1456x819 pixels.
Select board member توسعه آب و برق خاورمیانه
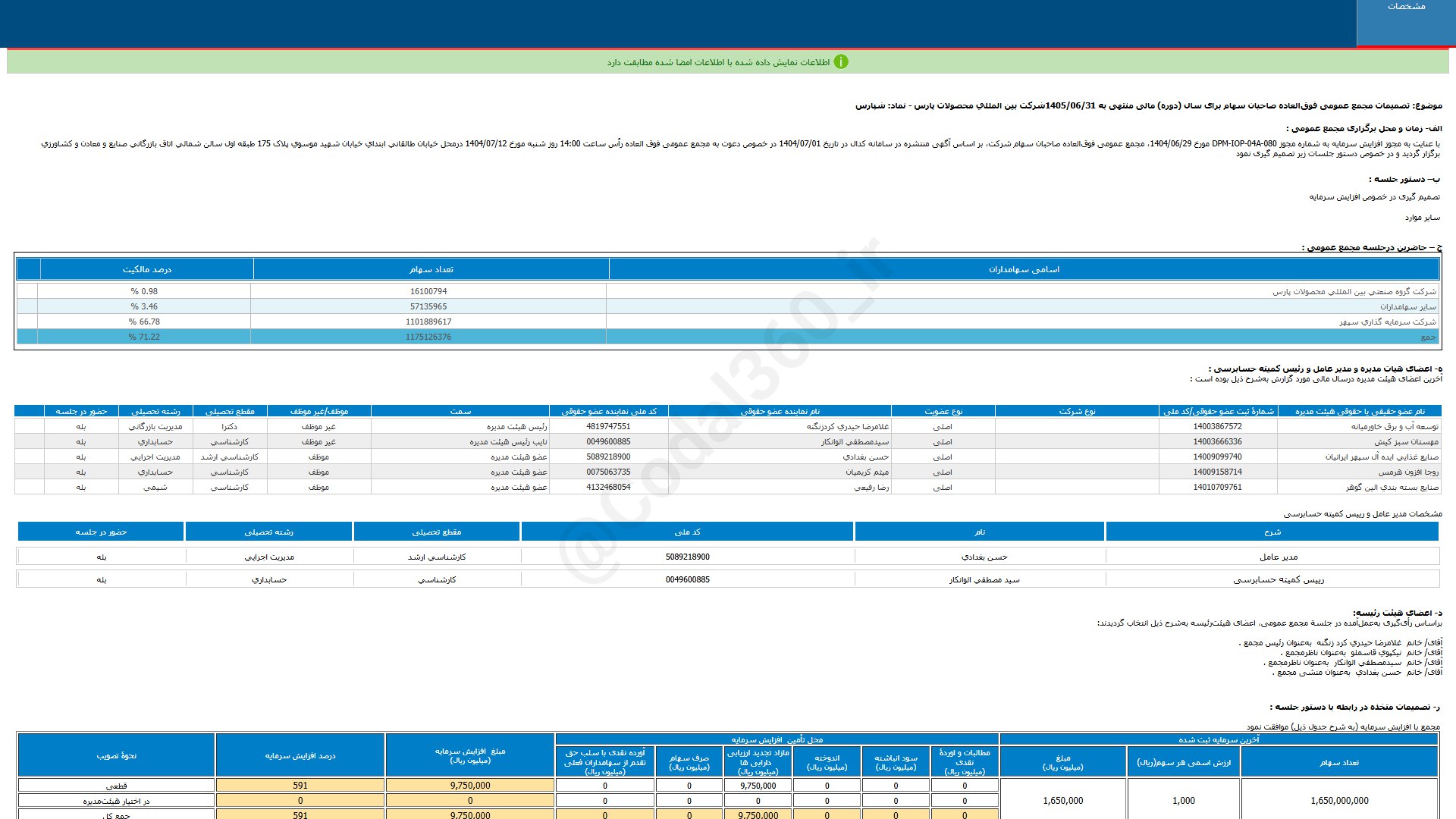[x=1394, y=426]
